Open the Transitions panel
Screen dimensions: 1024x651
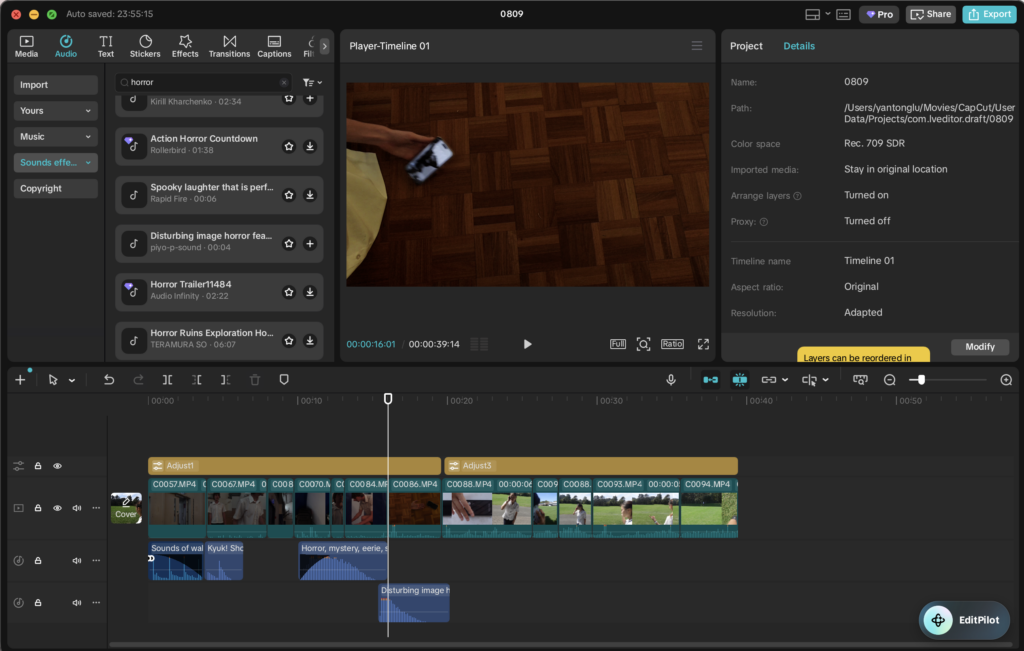(x=229, y=46)
